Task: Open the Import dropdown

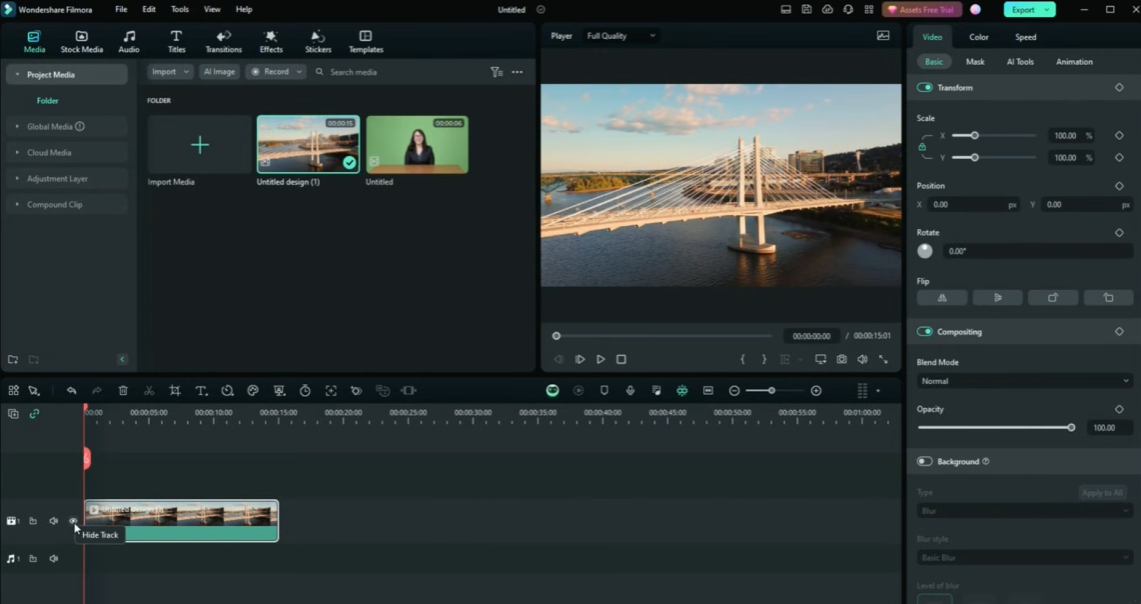Action: [170, 72]
